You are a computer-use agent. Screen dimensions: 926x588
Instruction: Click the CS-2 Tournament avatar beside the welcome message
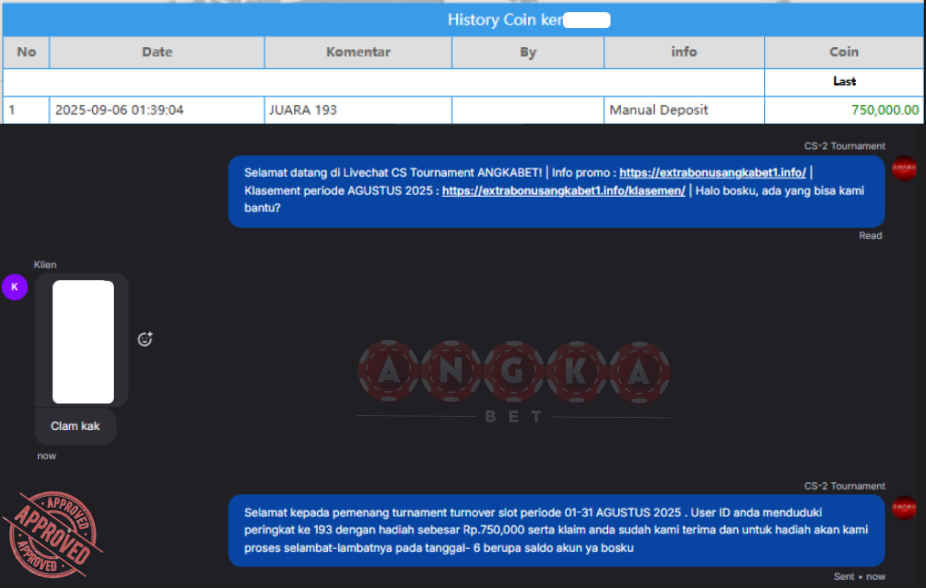click(x=904, y=169)
